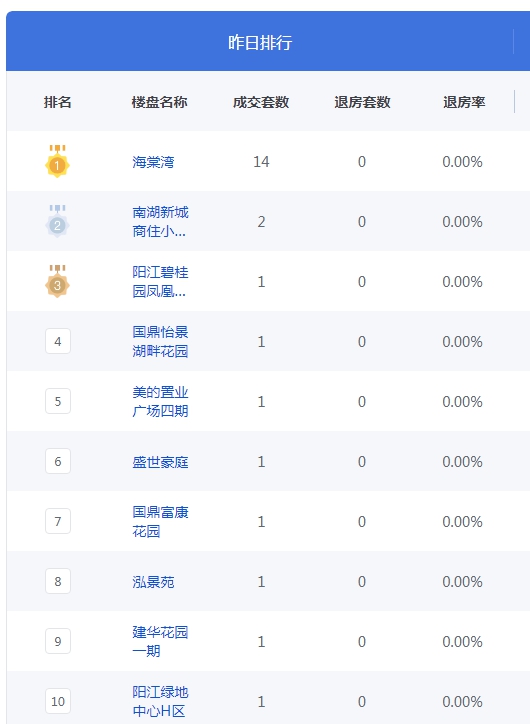Open the 南湖新城商住小... property link
The image size is (530, 724).
click(x=160, y=222)
